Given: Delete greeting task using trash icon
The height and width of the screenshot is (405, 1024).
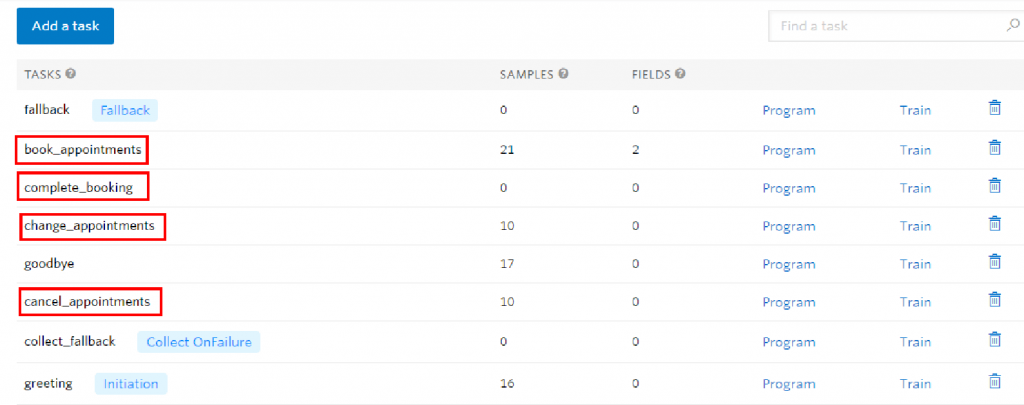Looking at the screenshot, I should 994,381.
